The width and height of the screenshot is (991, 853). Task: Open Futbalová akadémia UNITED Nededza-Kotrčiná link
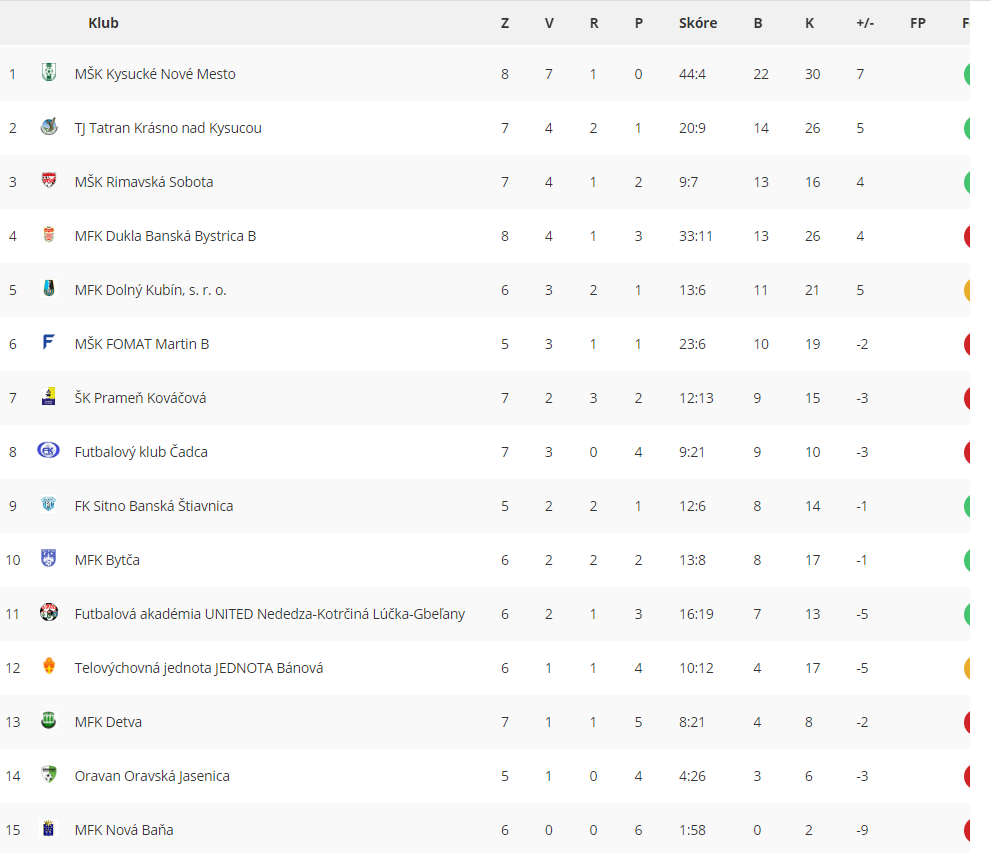pos(270,614)
